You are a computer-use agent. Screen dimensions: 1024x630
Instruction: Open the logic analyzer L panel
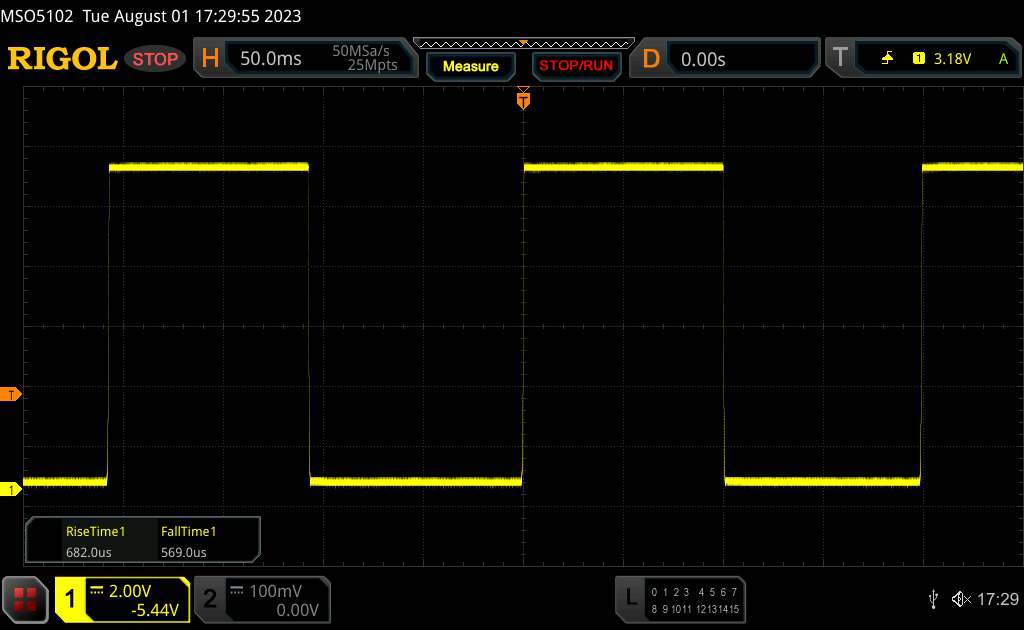coord(630,597)
